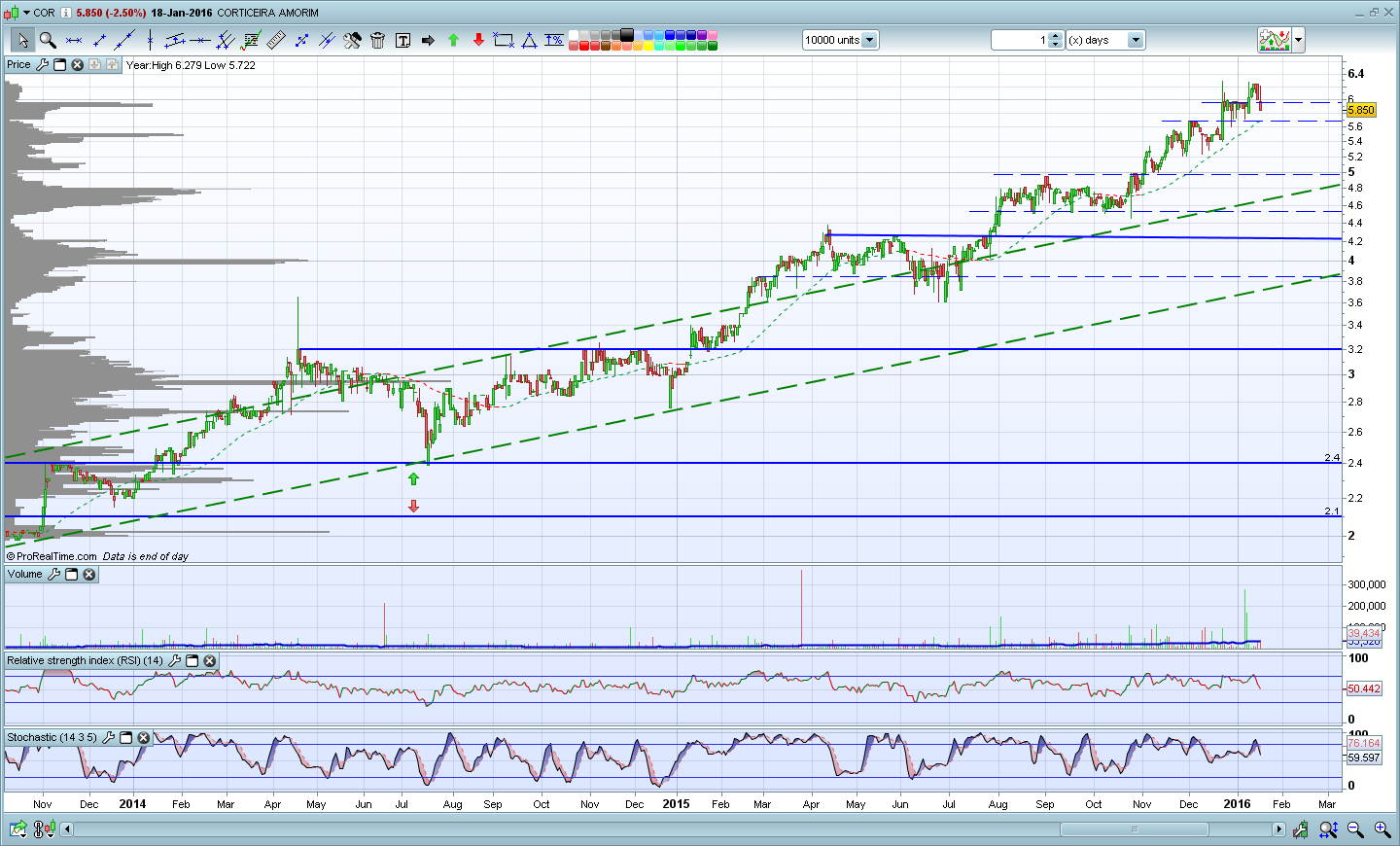The width and height of the screenshot is (1400, 846).
Task: Close the RSI indicator panel
Action: 209,660
